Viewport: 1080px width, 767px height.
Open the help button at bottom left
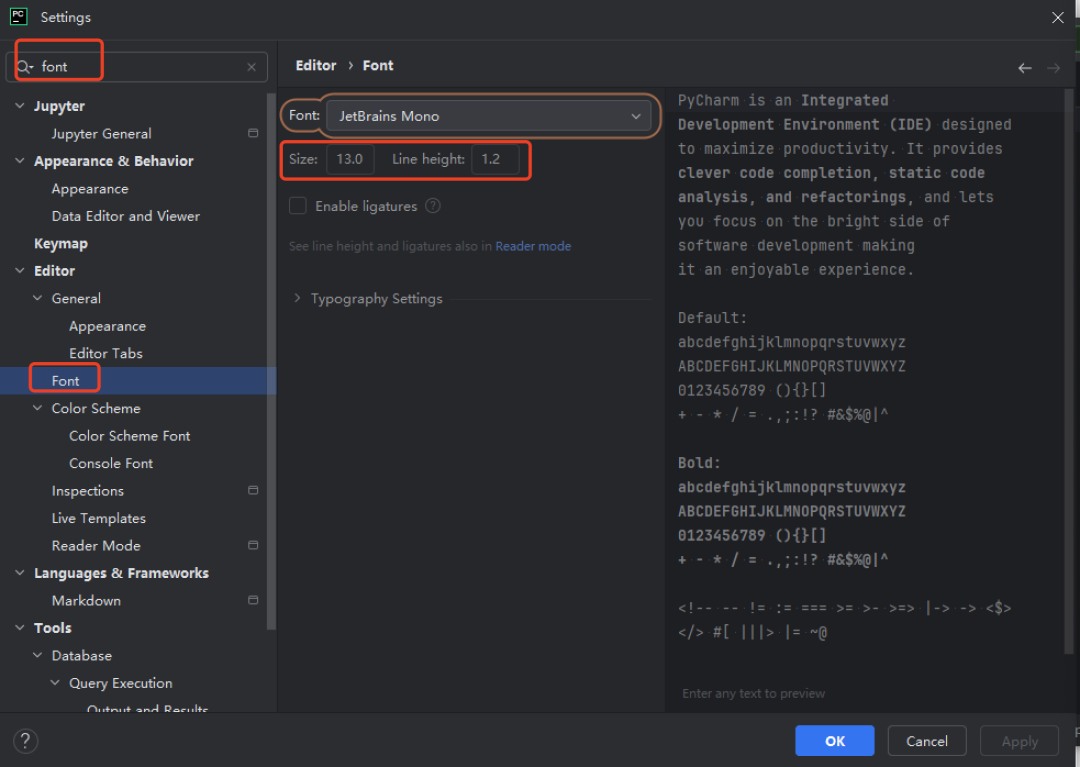coord(25,742)
